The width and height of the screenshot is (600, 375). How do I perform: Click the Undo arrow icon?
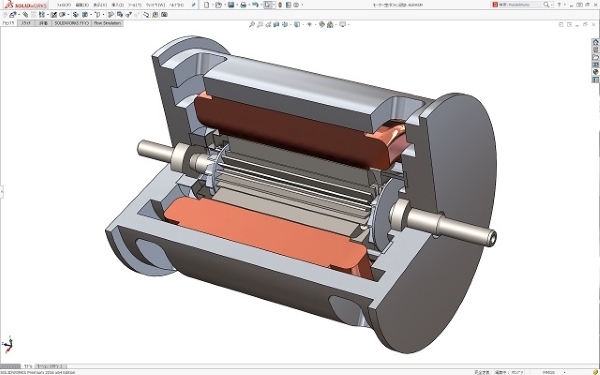(255, 5)
